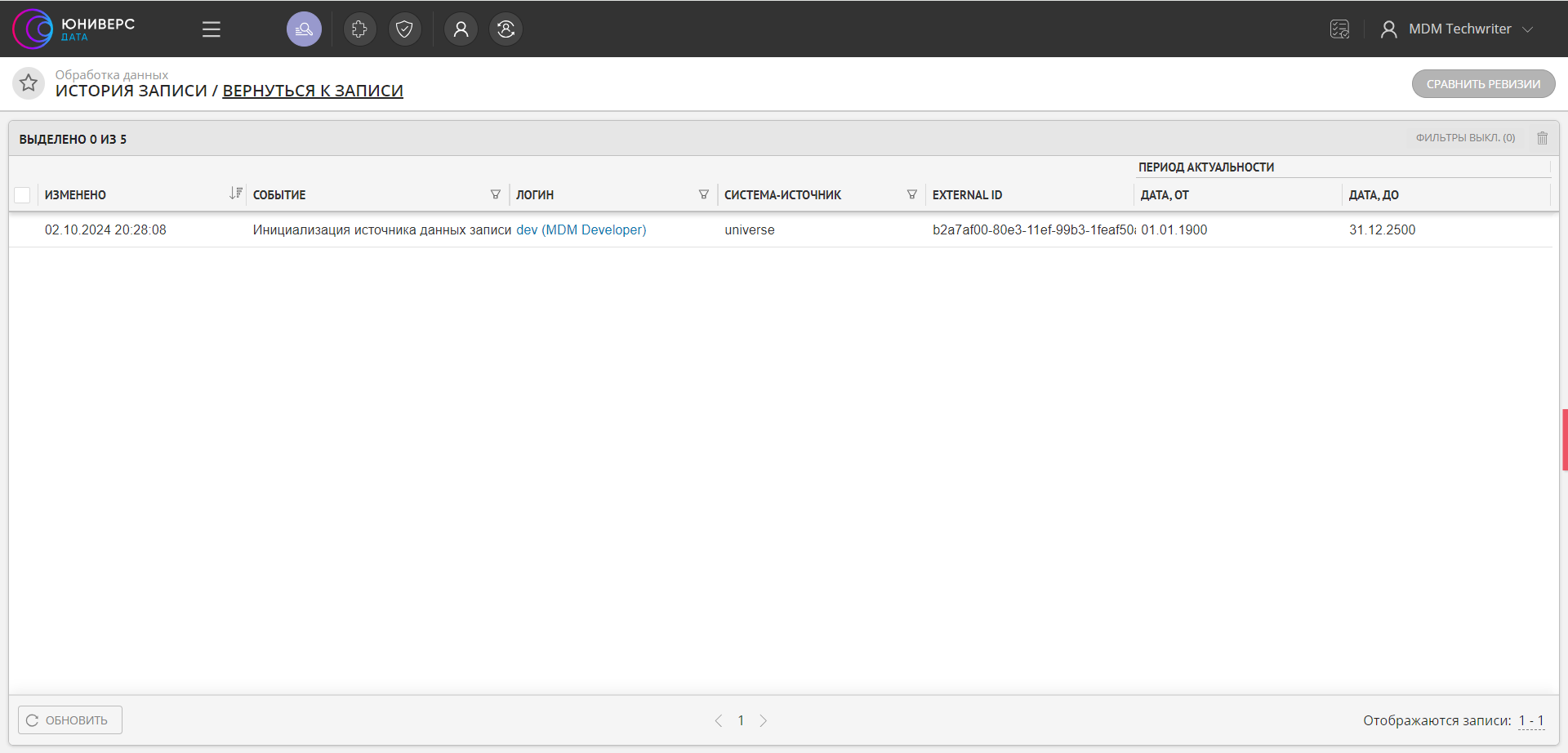Click the Вернуться к записи link
The width and height of the screenshot is (1568, 753).
313,91
